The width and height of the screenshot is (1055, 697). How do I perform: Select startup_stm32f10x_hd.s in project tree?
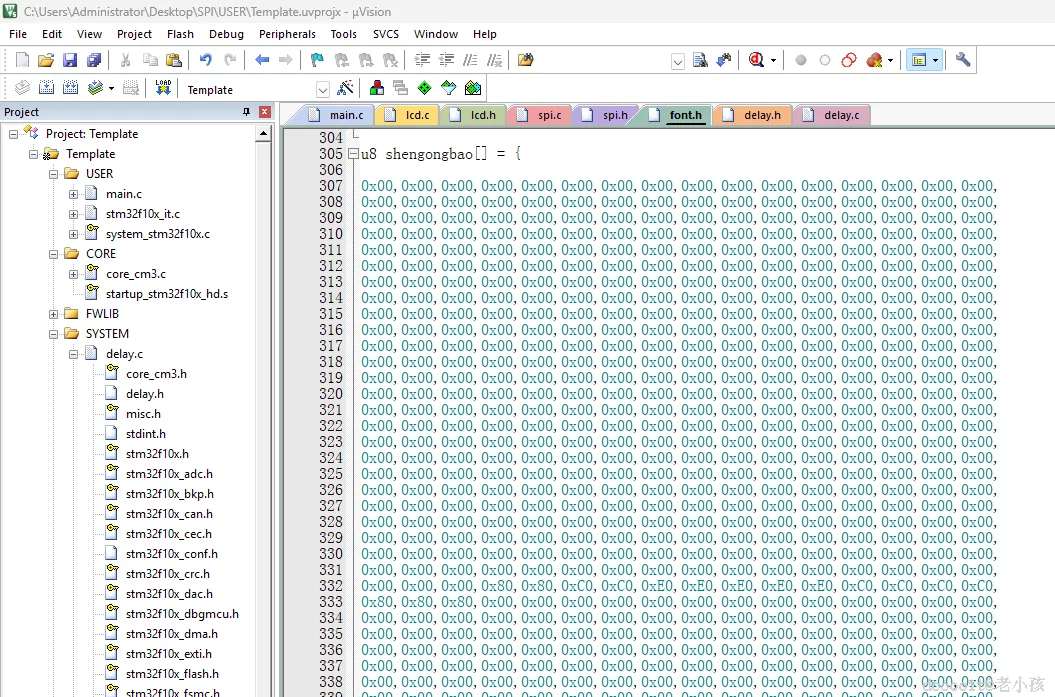(x=166, y=294)
